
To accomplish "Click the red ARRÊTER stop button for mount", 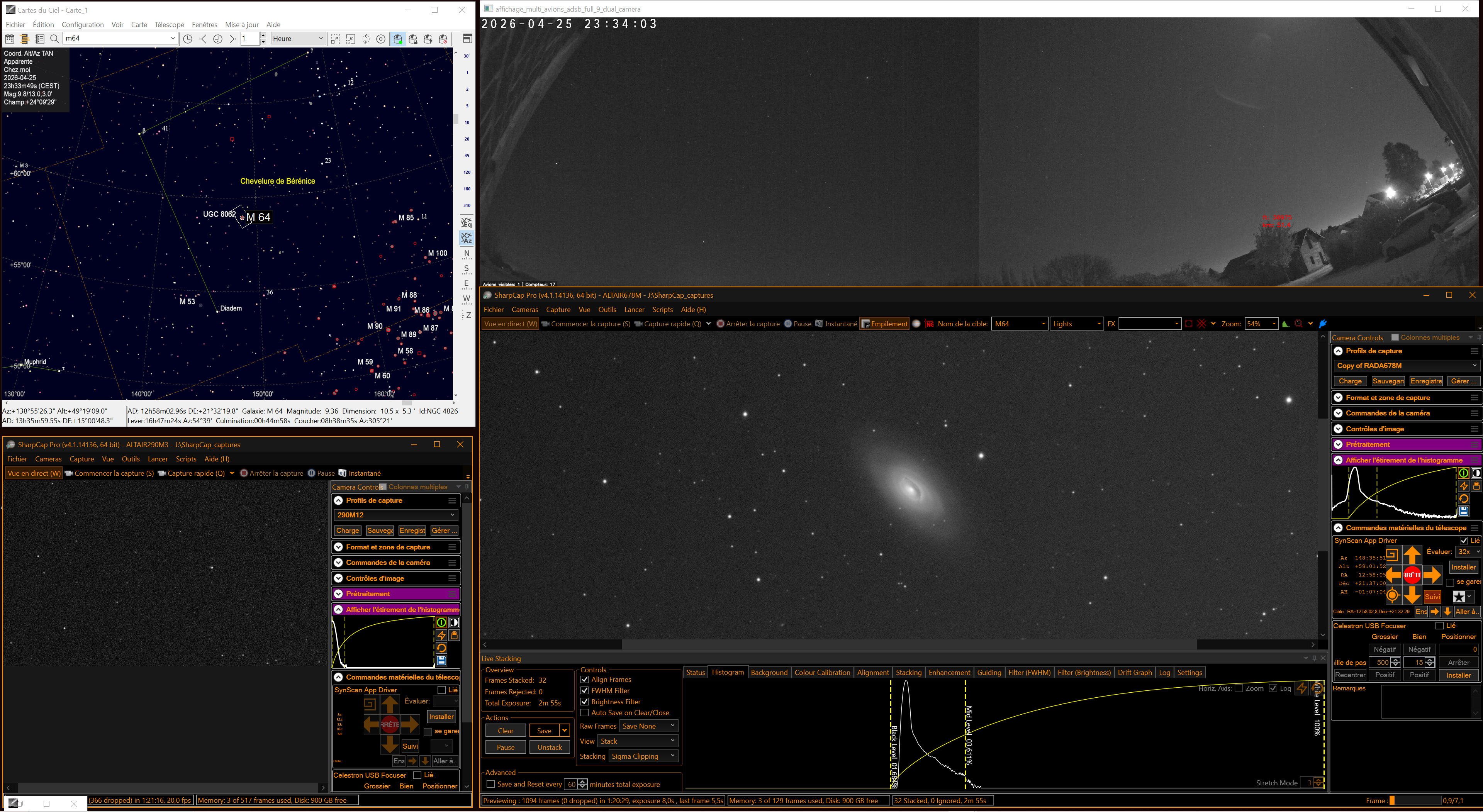I will click(x=1412, y=575).
